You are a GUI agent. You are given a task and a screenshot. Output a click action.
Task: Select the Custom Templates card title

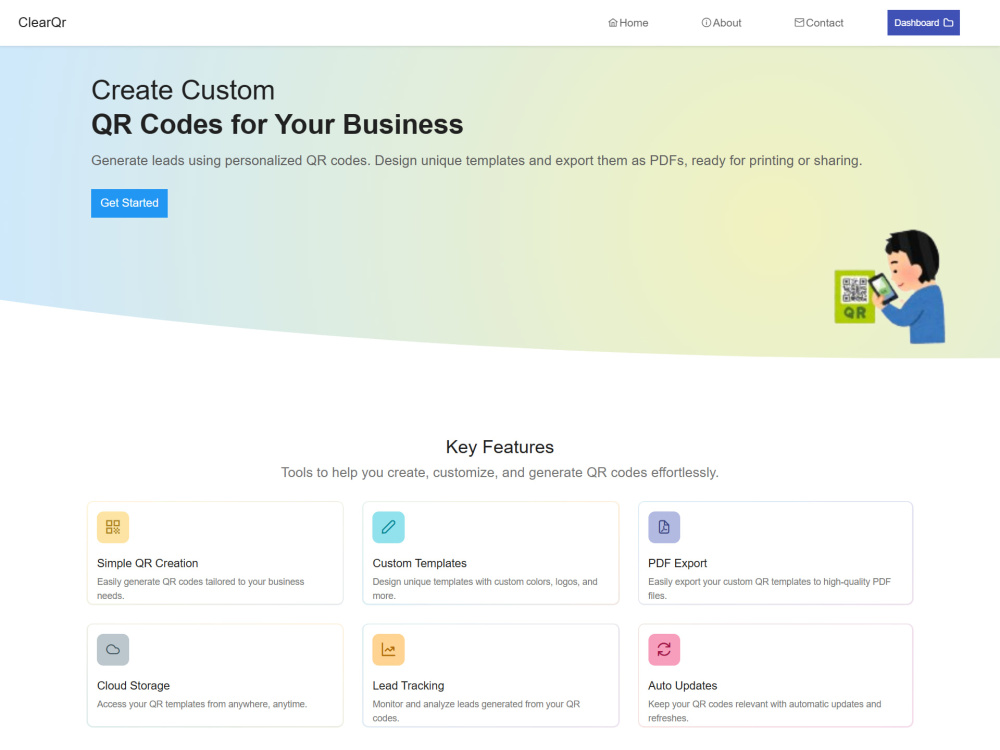[420, 563]
